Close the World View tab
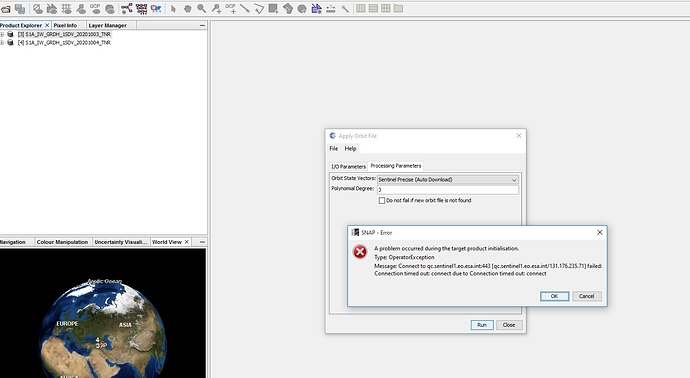This screenshot has height=378, width=690. [x=187, y=242]
